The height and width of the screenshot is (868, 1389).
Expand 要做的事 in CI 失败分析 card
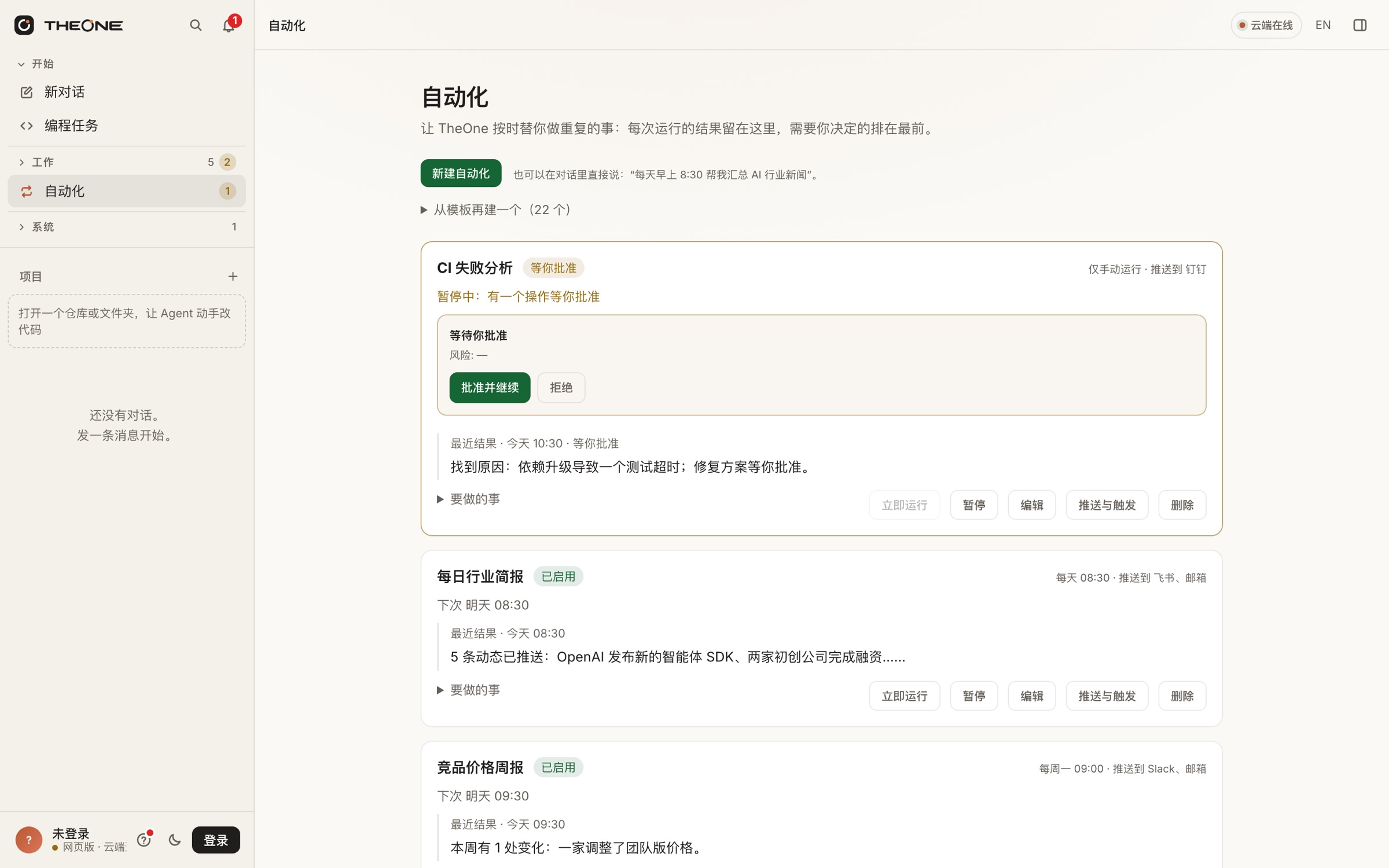point(468,499)
